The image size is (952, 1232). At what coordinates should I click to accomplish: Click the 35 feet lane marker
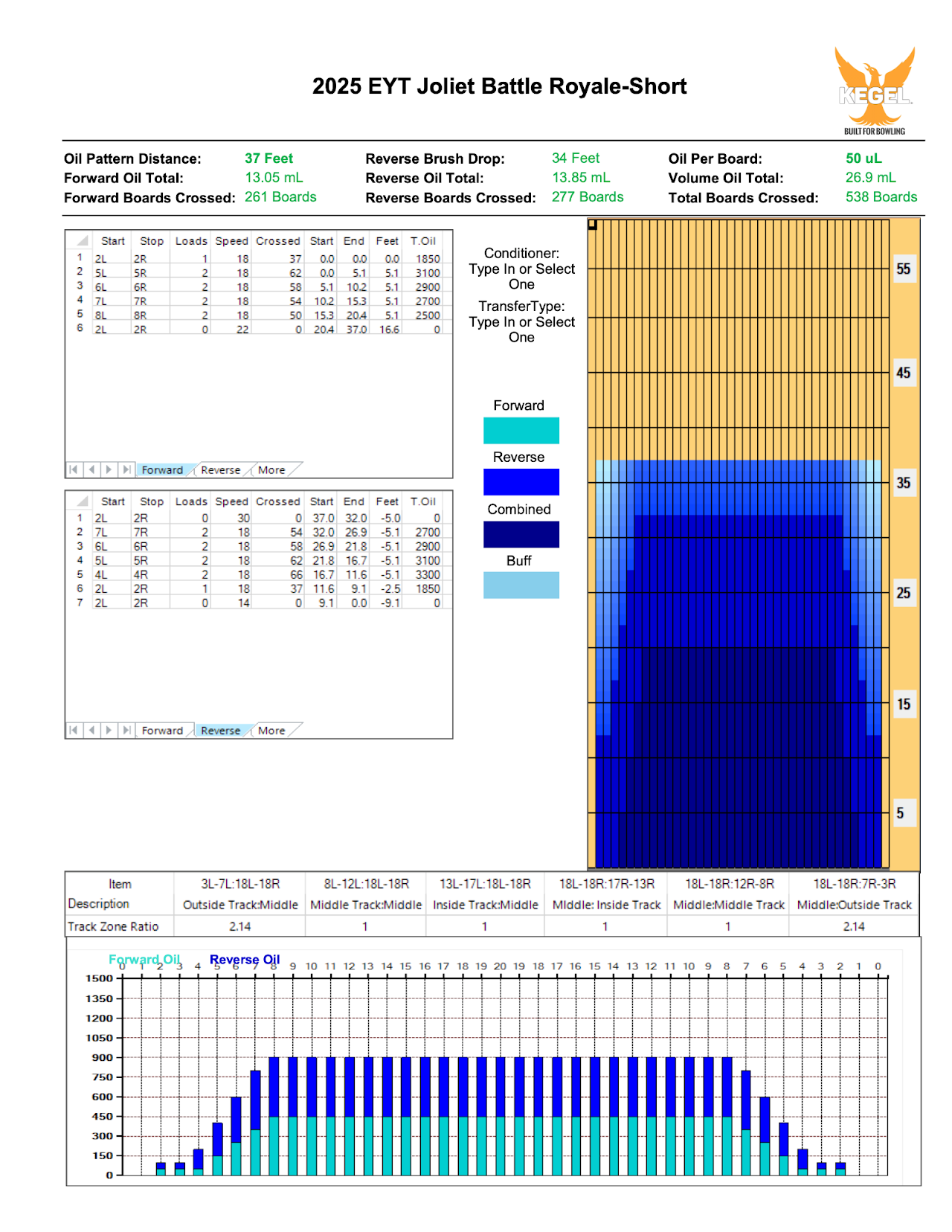(x=904, y=483)
